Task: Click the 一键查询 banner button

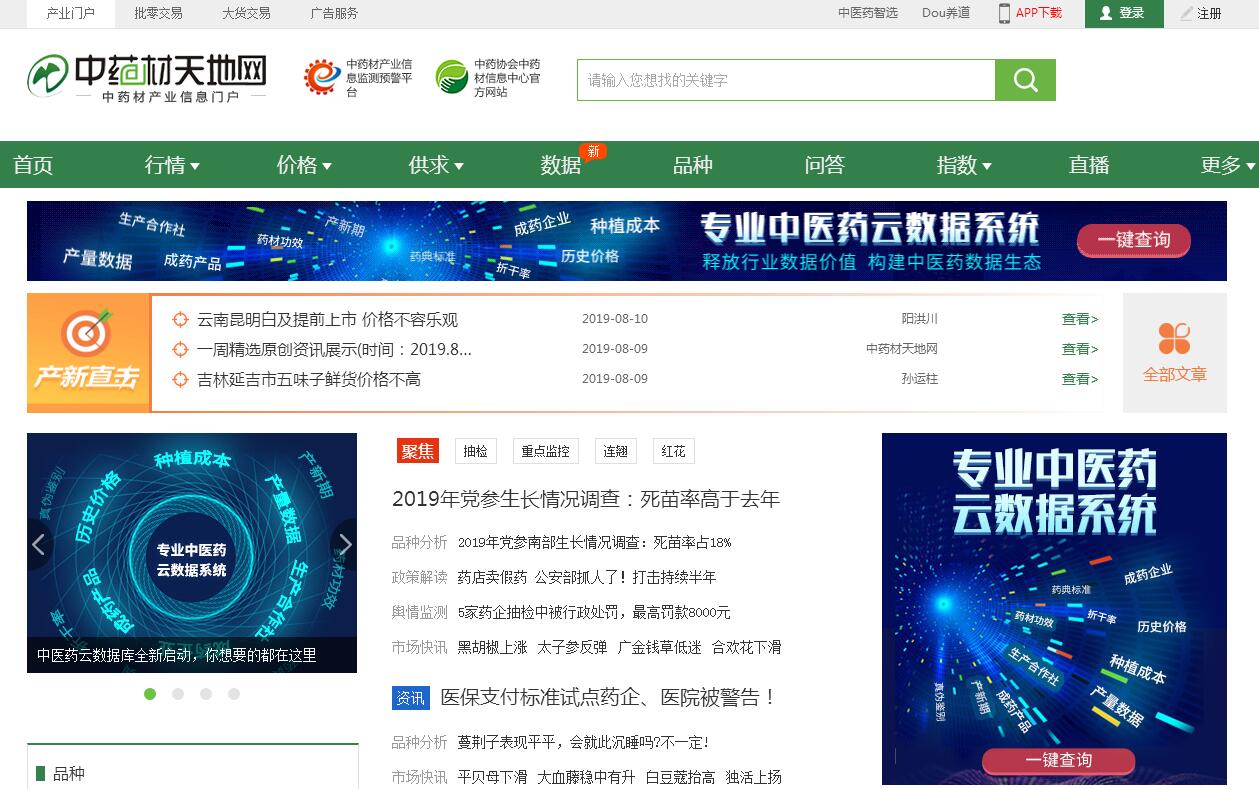Action: (1133, 240)
